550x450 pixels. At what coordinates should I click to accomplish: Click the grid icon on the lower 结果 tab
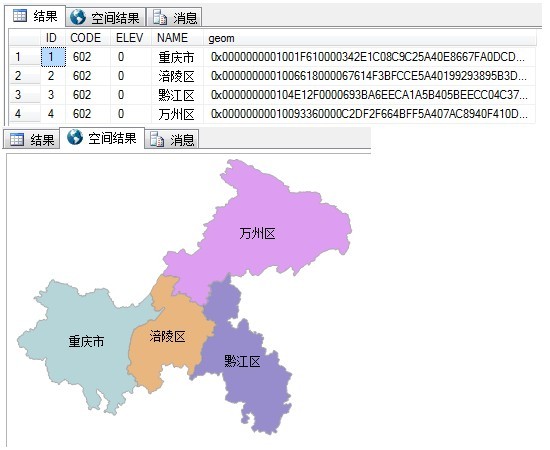click(x=17, y=139)
